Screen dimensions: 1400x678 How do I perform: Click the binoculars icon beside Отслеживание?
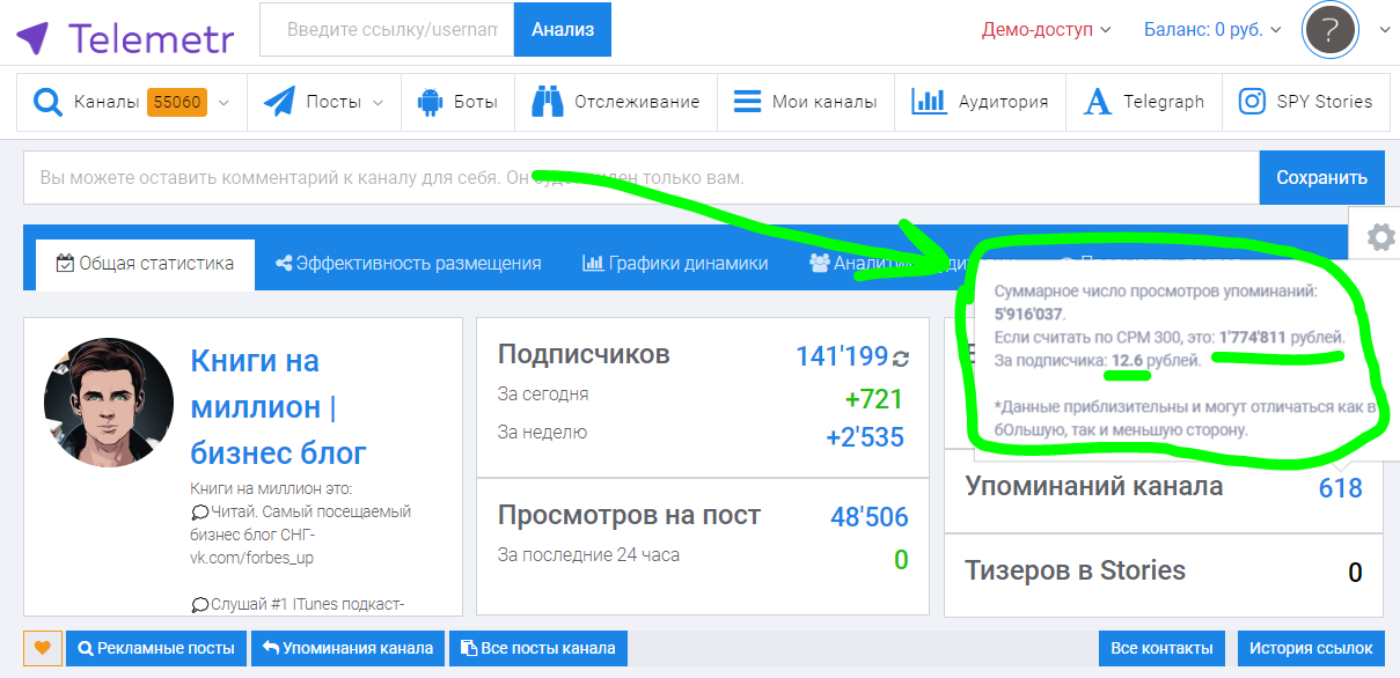pyautogui.click(x=547, y=101)
